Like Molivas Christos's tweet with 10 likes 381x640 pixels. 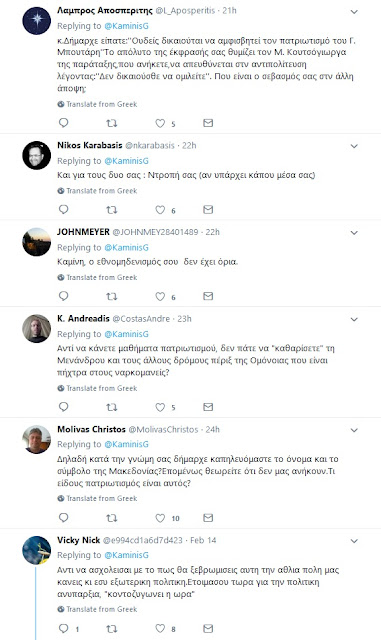[x=160, y=518]
